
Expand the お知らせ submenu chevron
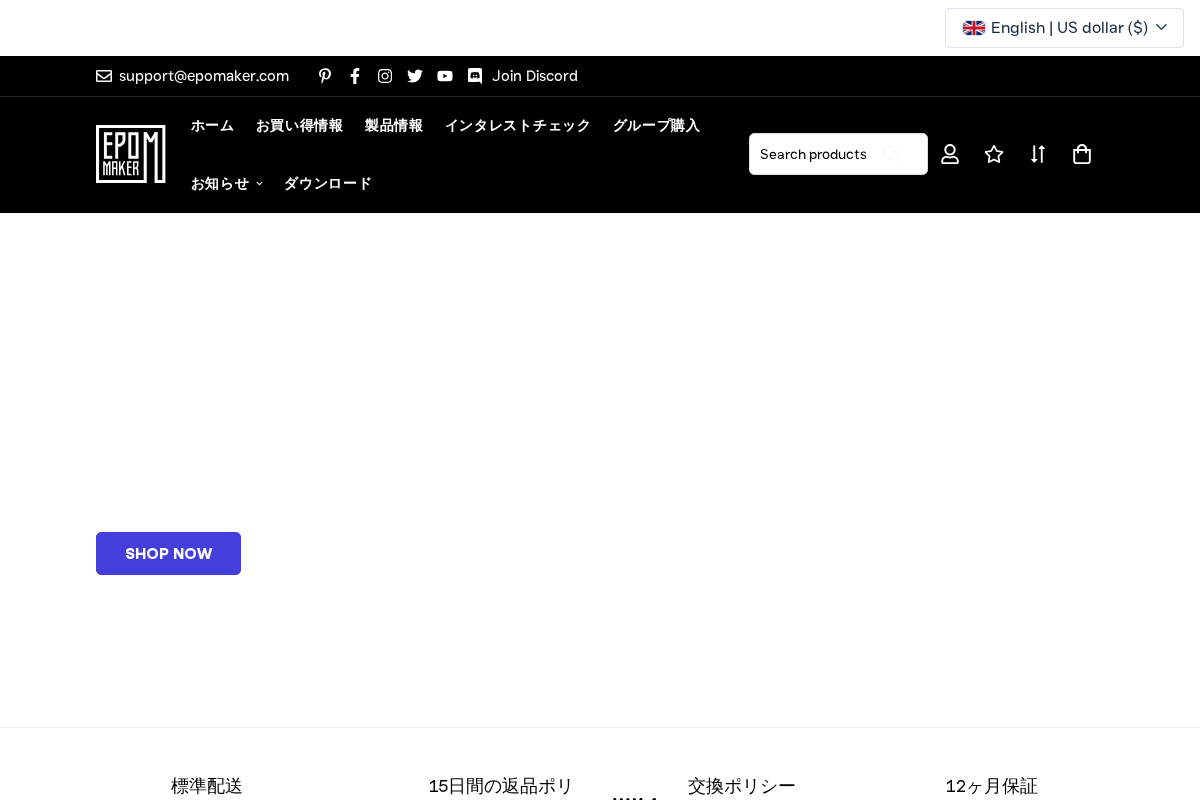coord(259,183)
